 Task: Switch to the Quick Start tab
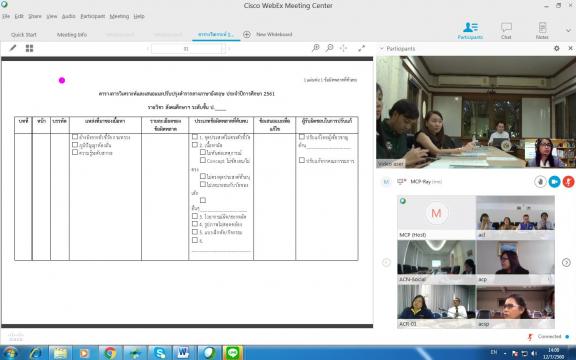tap(24, 35)
